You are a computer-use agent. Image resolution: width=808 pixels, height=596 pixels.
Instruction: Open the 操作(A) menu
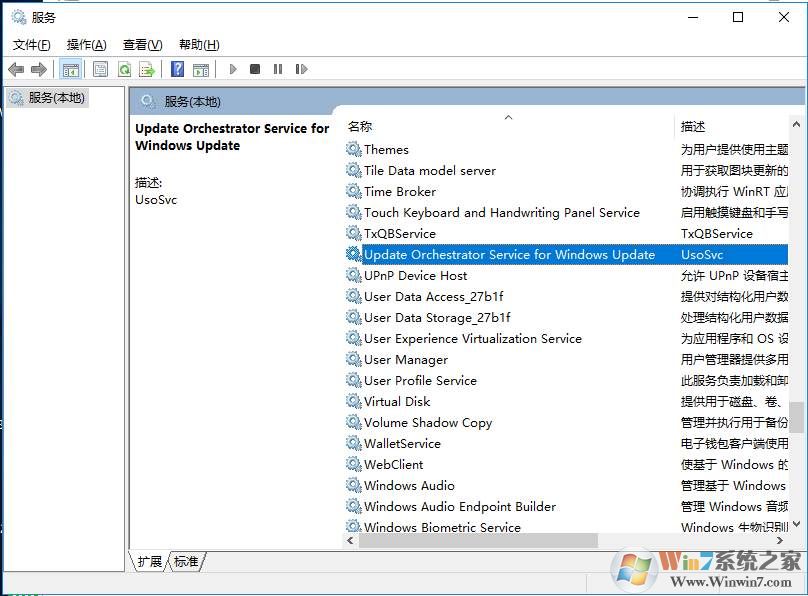tap(86, 45)
